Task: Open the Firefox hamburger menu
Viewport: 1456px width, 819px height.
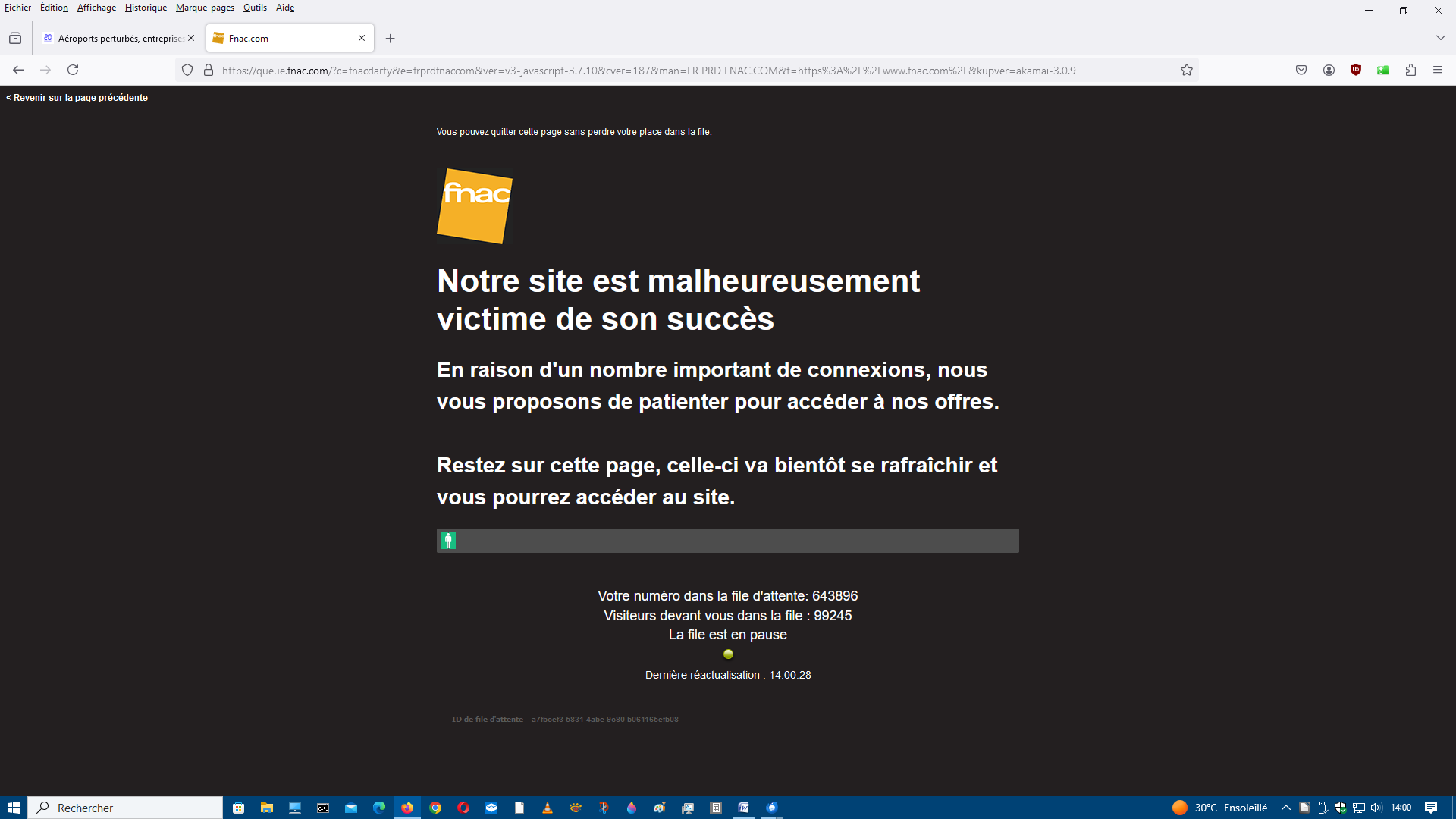Action: 1438,70
